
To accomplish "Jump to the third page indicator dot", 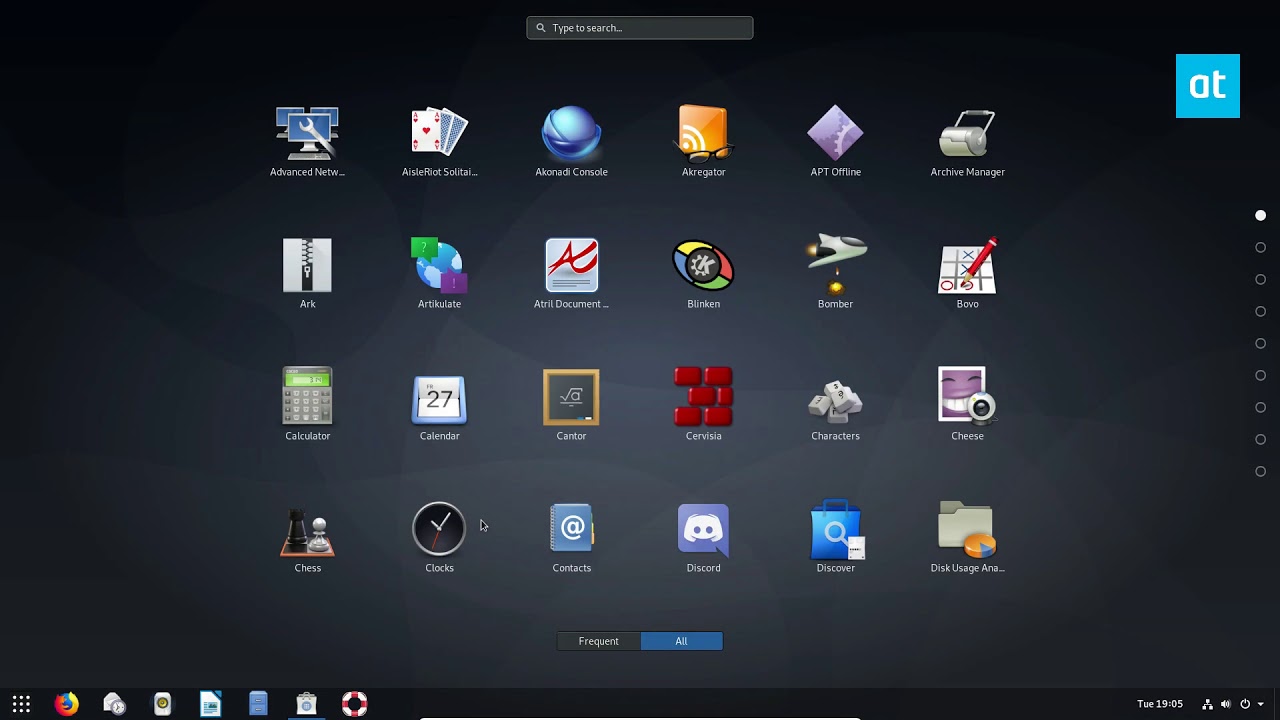I will tap(1260, 280).
